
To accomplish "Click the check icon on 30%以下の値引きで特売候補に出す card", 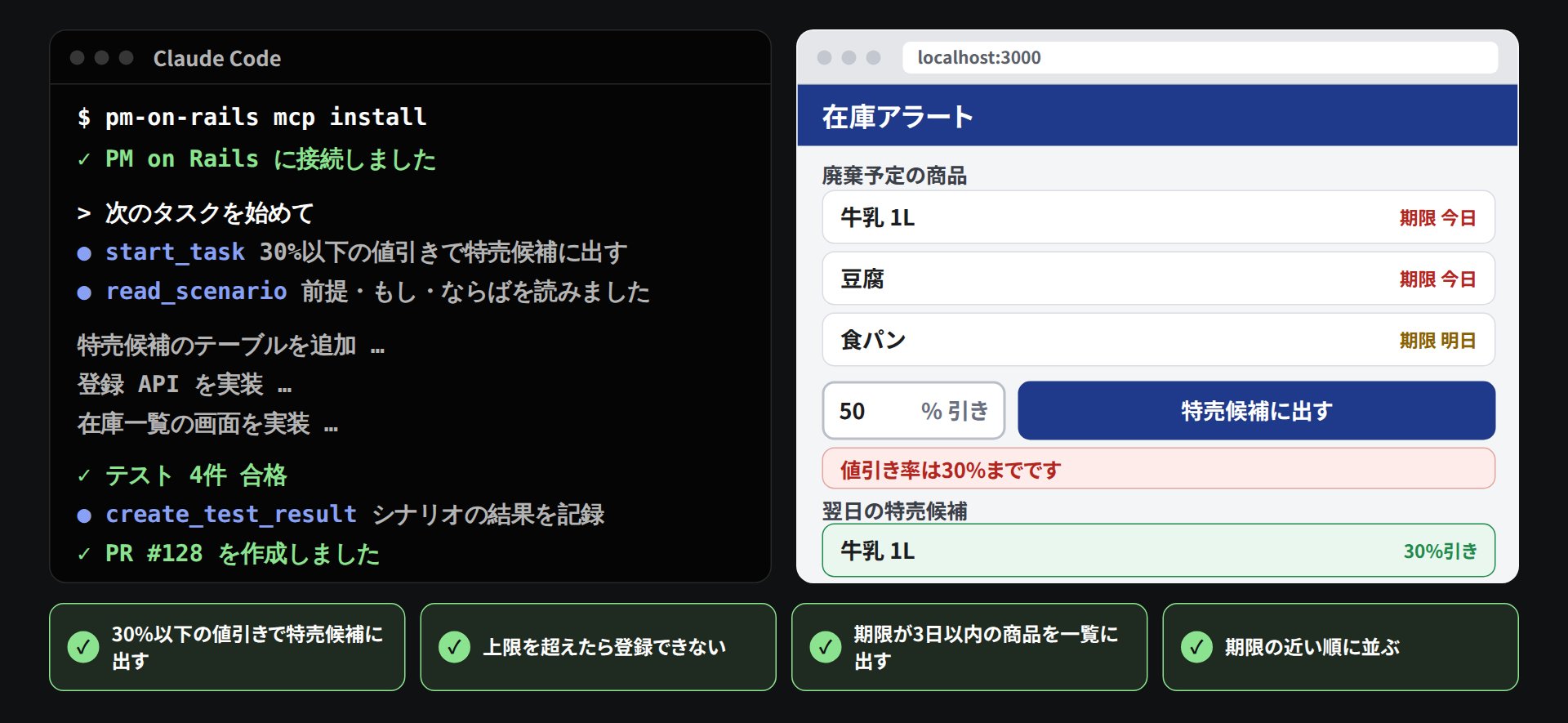I will coord(83,647).
